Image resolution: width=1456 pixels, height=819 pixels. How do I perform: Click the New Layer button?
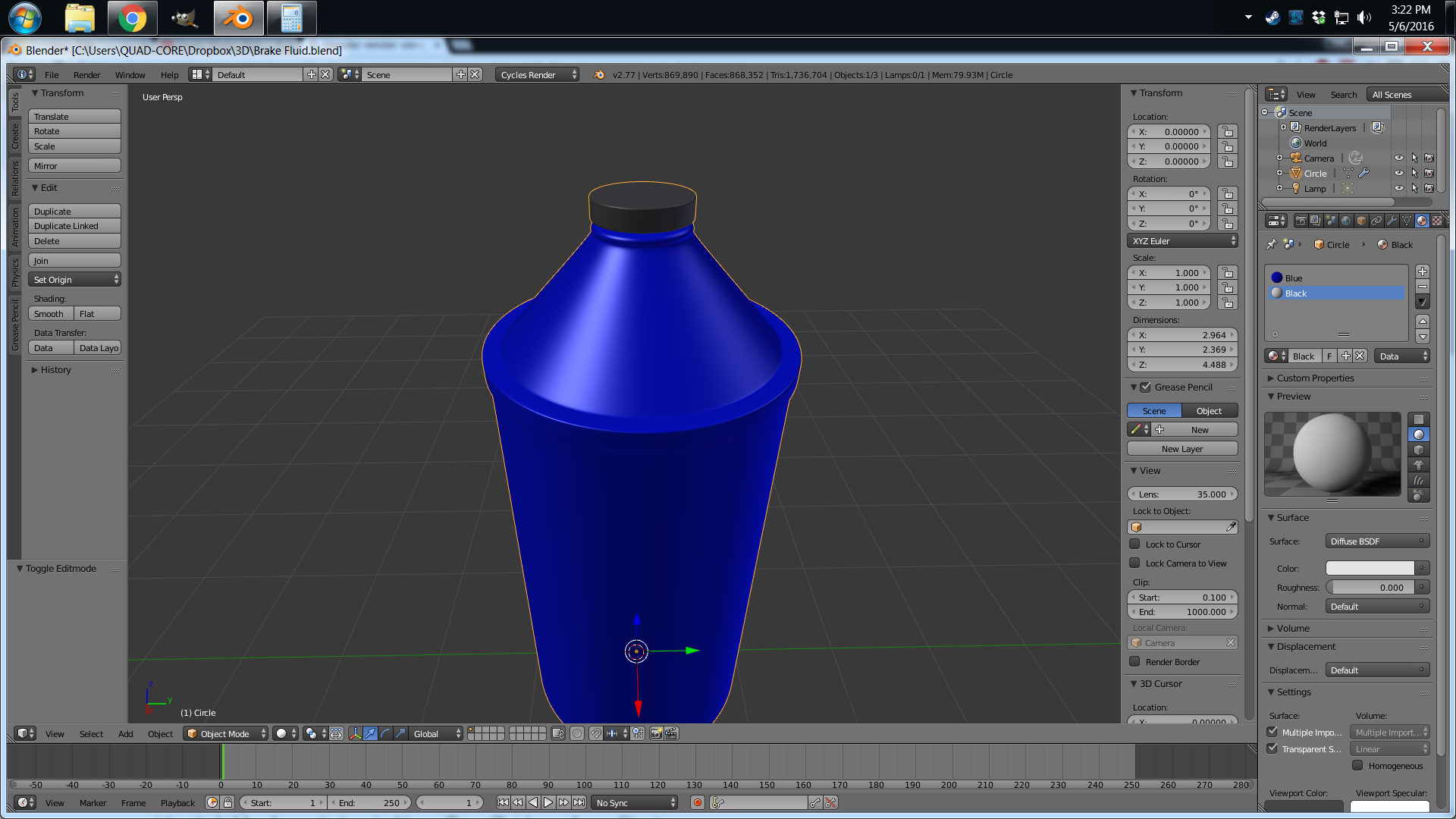click(1182, 448)
